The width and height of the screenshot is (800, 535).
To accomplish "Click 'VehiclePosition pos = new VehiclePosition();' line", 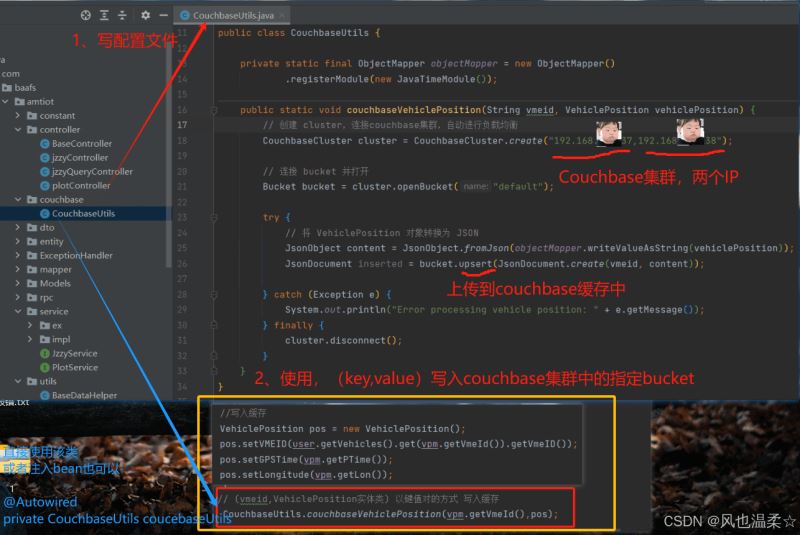I will [342, 429].
